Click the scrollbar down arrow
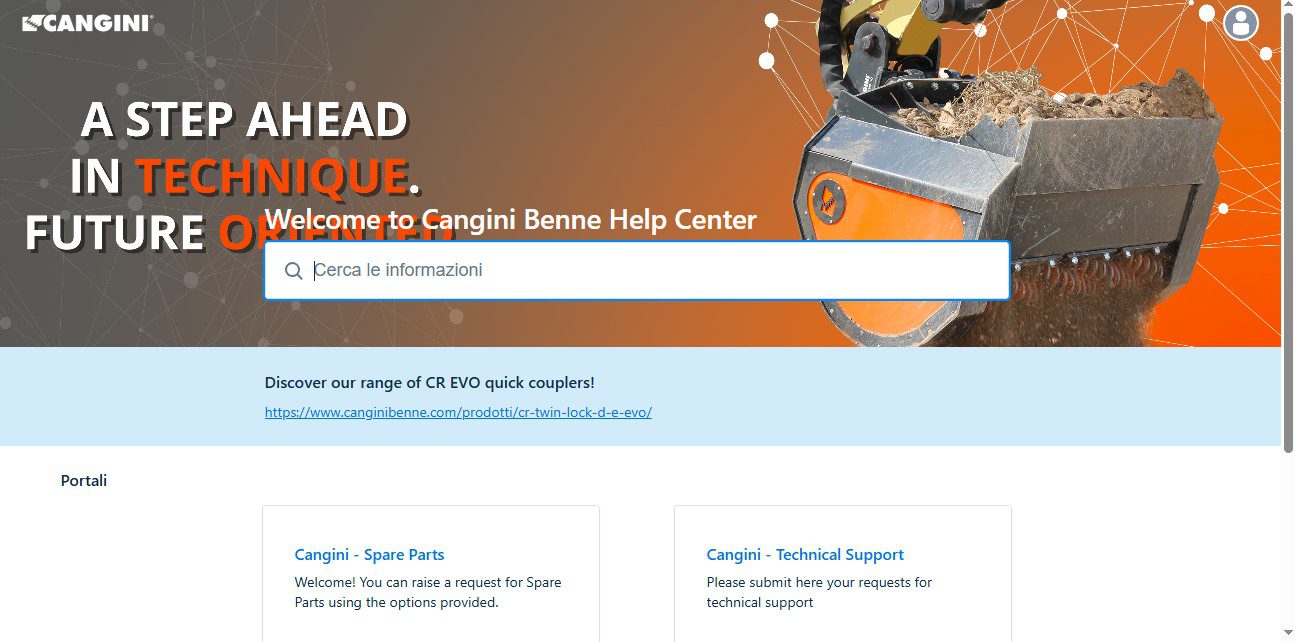 pos(1288,635)
